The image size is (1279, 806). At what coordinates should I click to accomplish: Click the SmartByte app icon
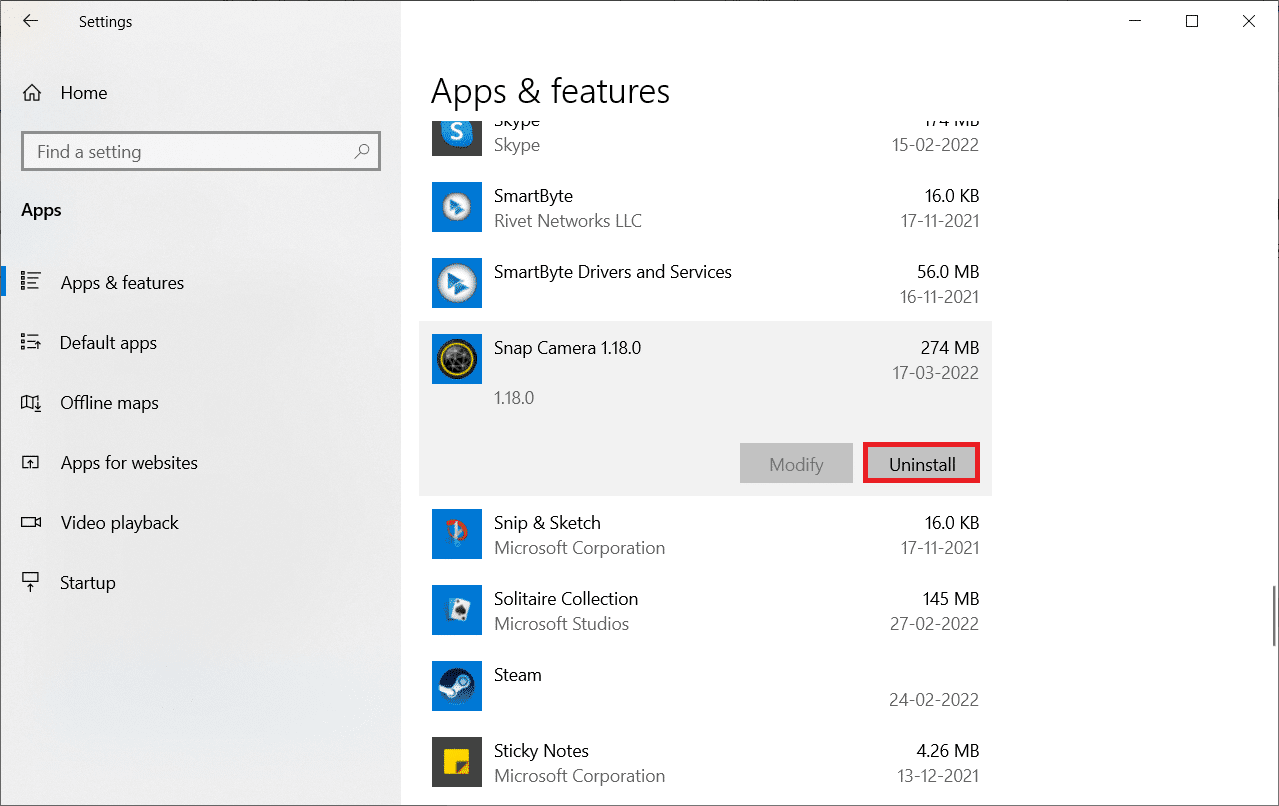coord(456,207)
